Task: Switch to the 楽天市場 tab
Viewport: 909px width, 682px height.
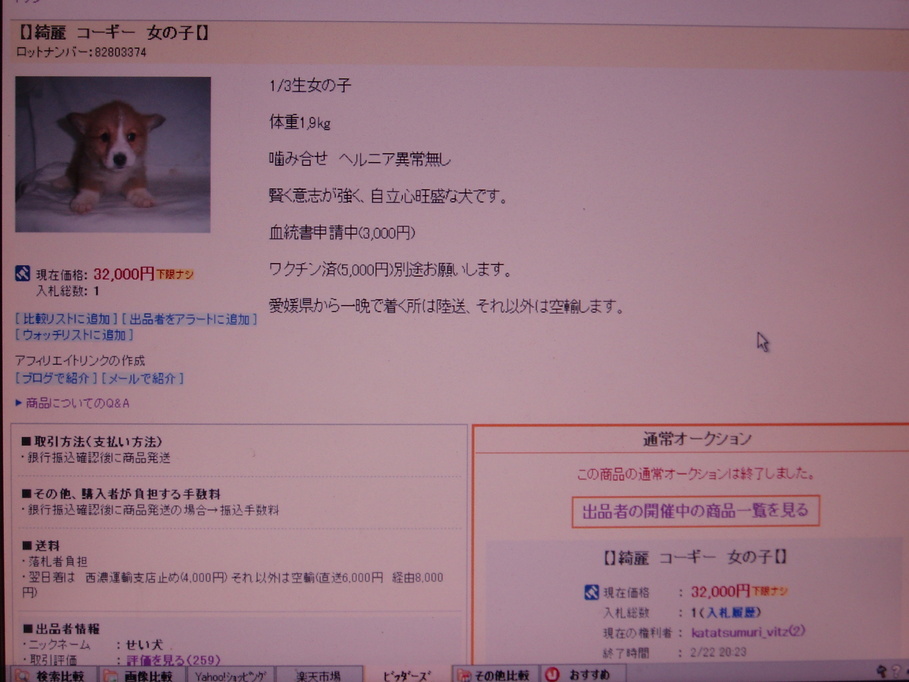Action: coord(320,676)
